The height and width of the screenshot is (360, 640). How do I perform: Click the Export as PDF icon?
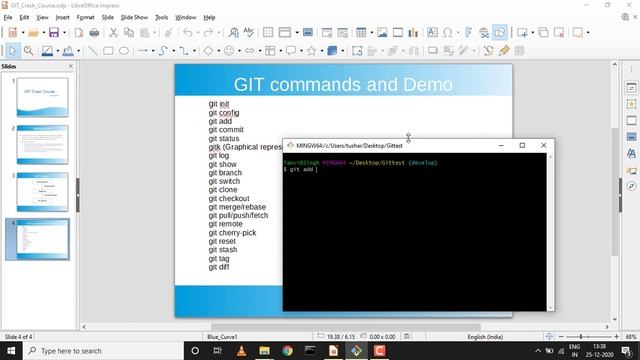[79, 32]
